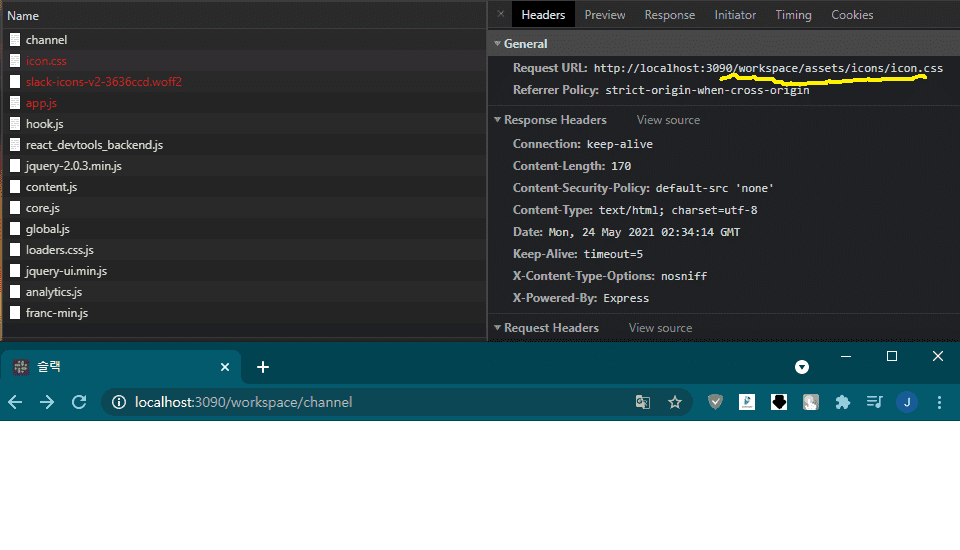960x550 pixels.
Task: Select the hook.js request
Action: pos(244,124)
